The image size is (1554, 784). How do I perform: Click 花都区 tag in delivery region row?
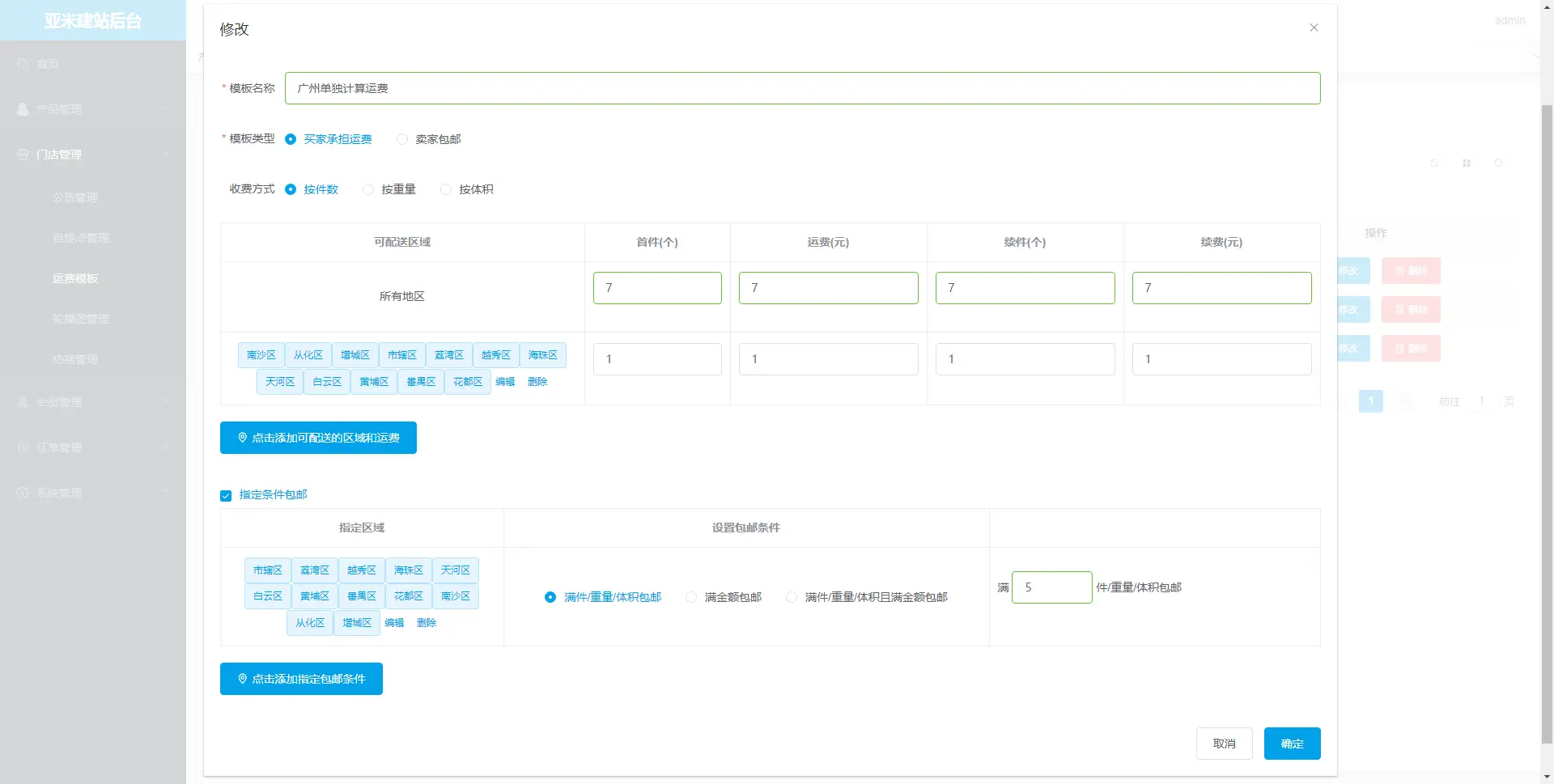(x=468, y=382)
